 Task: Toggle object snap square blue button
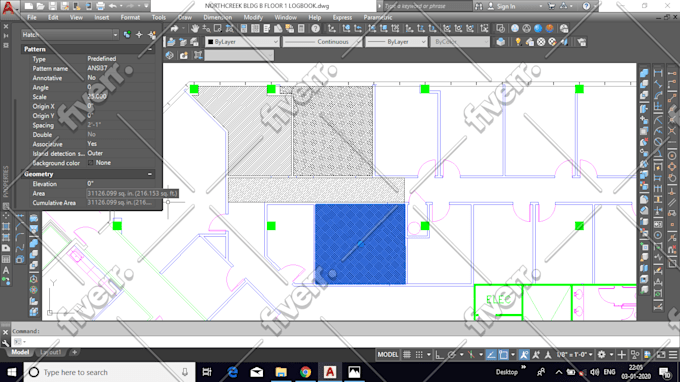(503, 355)
